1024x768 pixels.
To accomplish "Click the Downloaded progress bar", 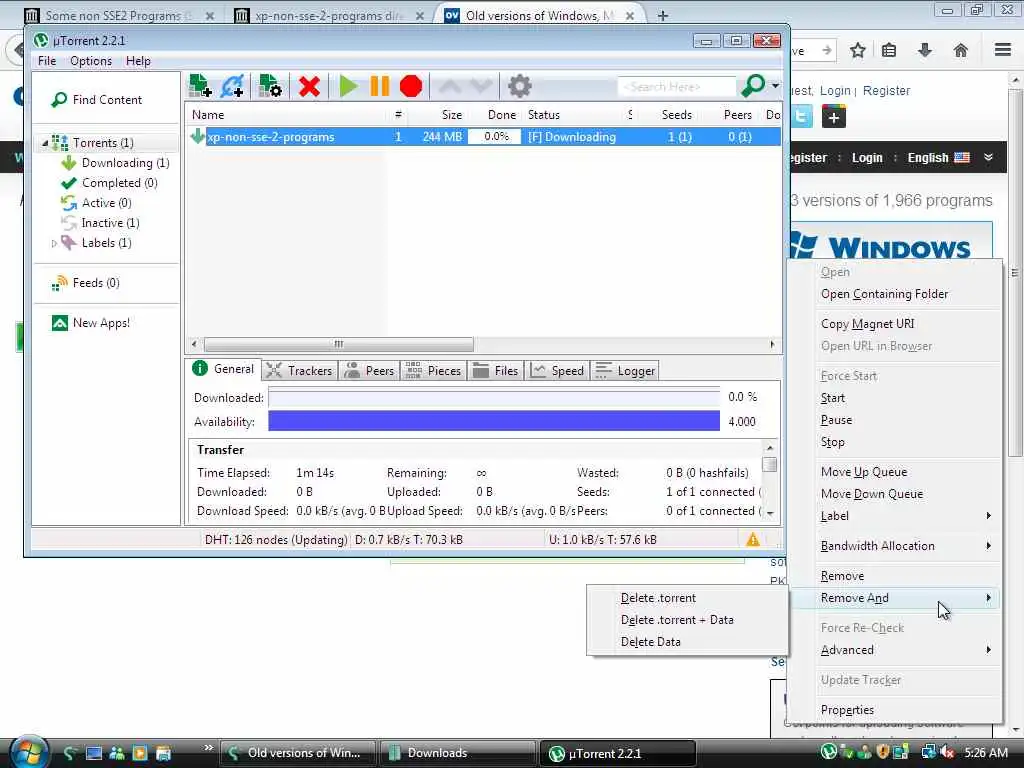I will coord(494,398).
